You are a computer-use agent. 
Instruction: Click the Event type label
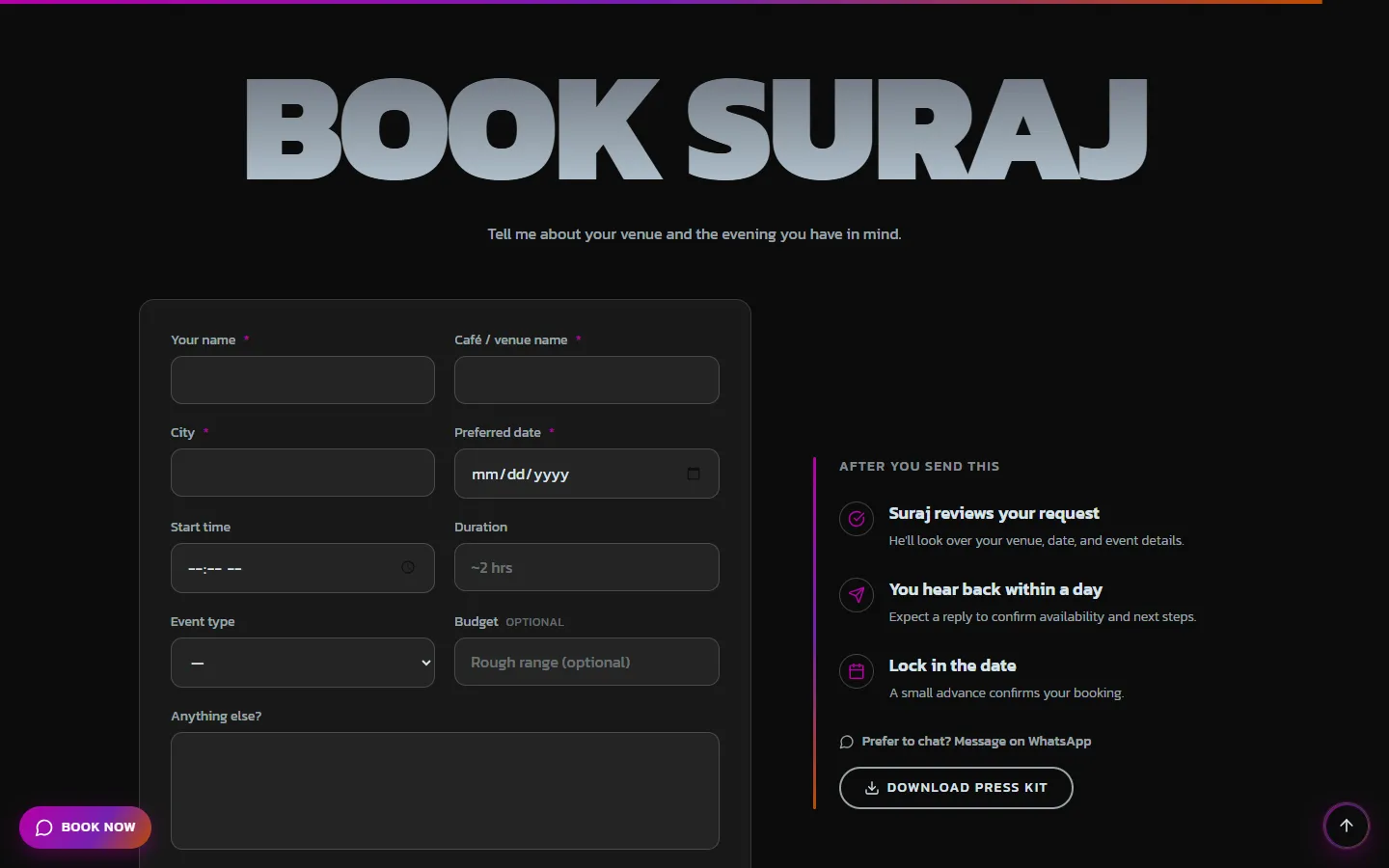tap(203, 622)
